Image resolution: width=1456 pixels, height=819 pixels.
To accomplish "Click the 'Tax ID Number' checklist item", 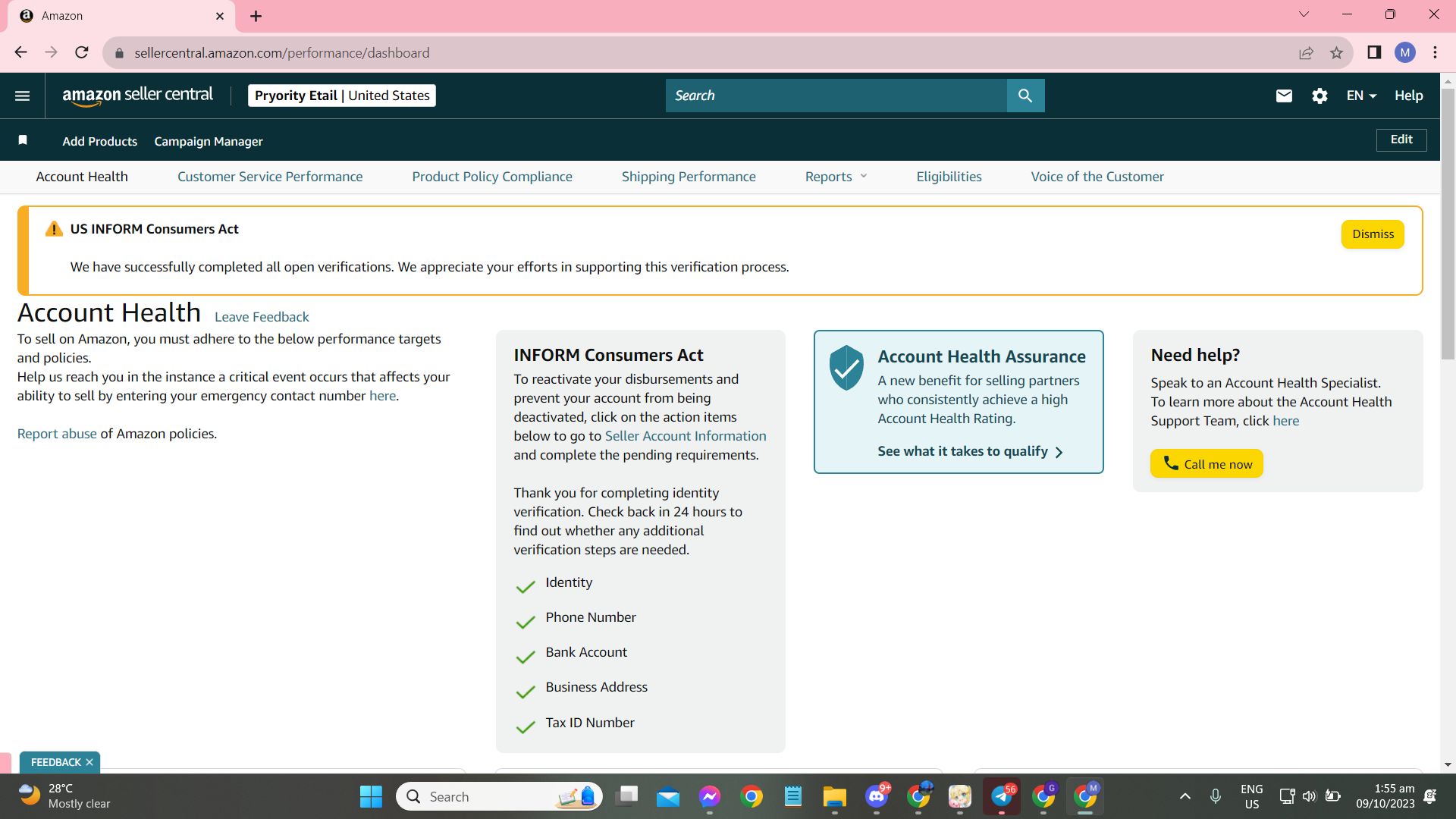I will coord(589,723).
